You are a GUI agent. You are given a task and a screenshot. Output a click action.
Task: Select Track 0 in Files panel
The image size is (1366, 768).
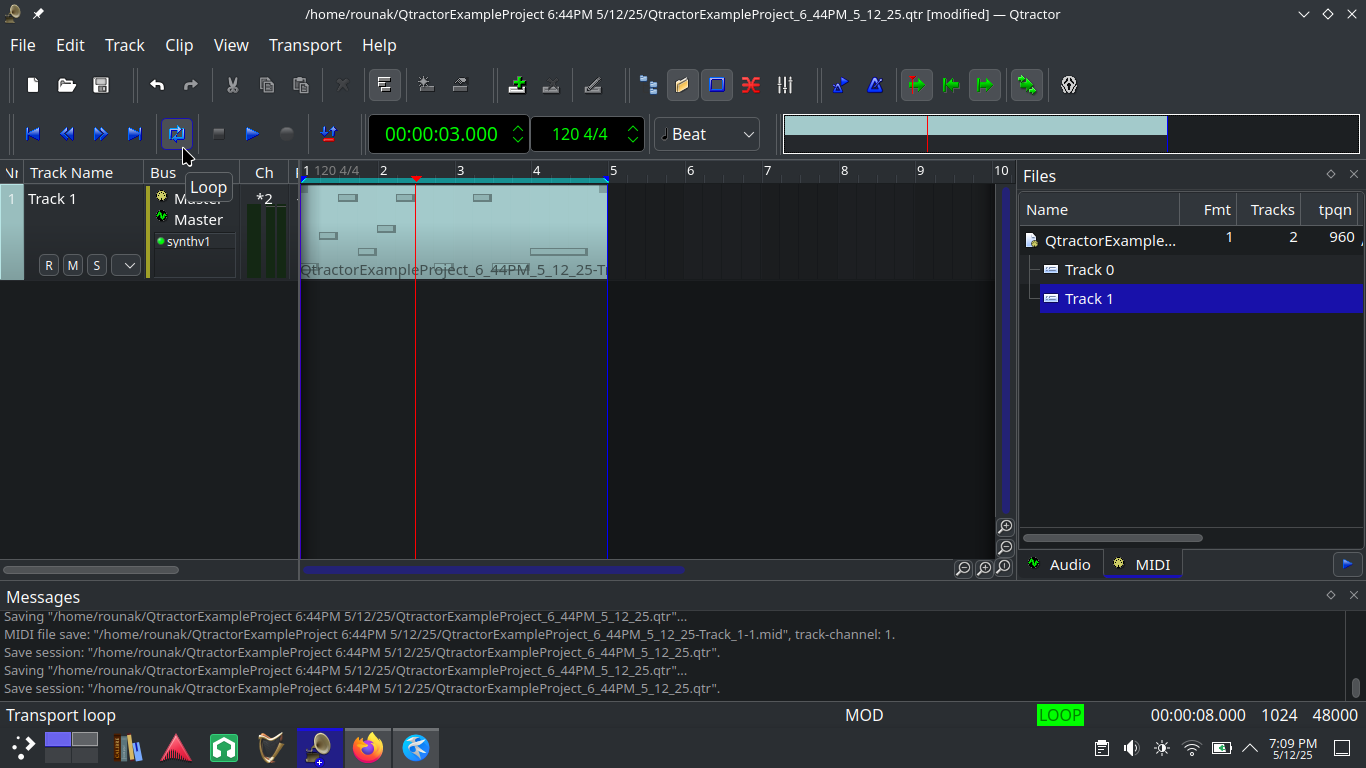1088,270
